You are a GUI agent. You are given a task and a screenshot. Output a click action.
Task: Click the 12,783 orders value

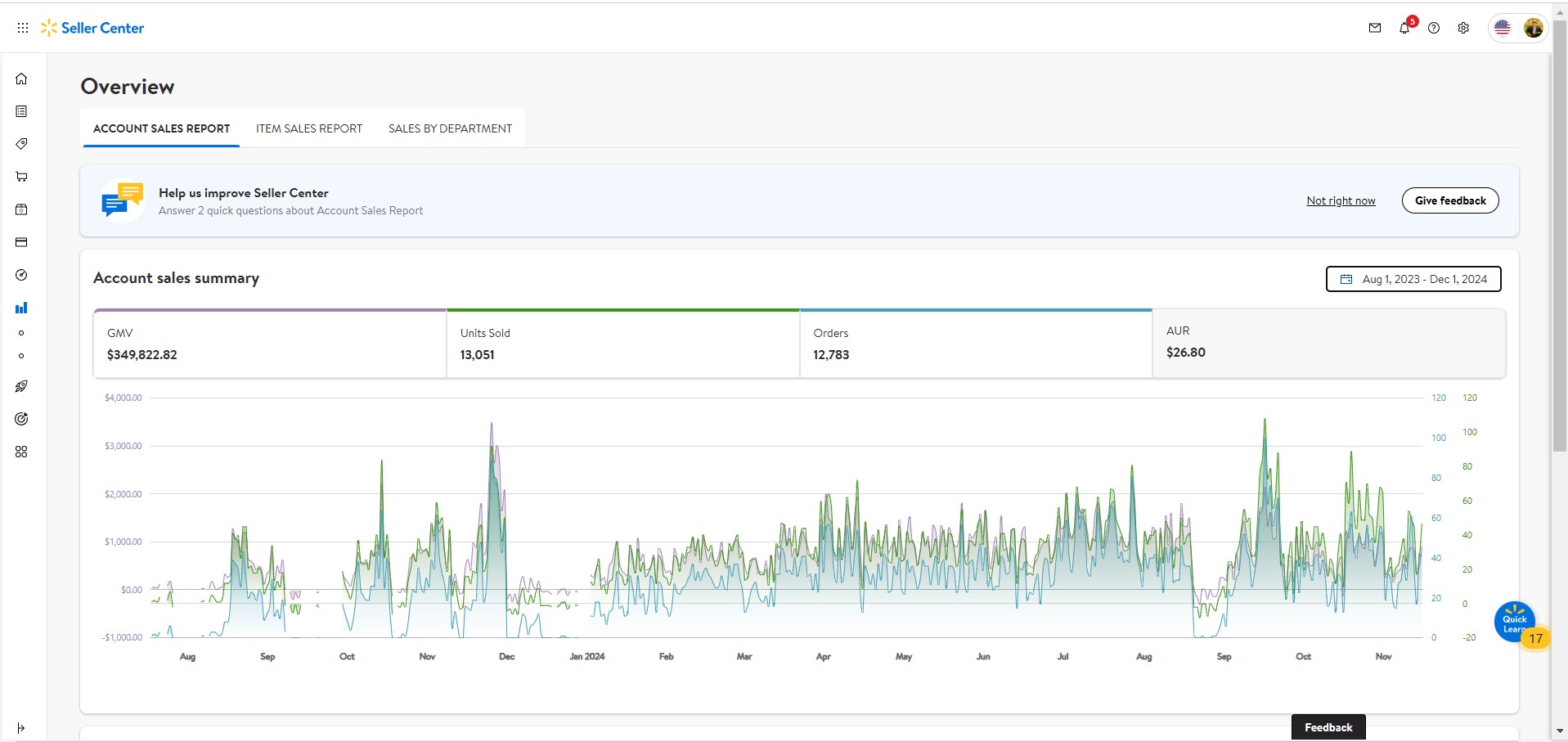tap(831, 355)
